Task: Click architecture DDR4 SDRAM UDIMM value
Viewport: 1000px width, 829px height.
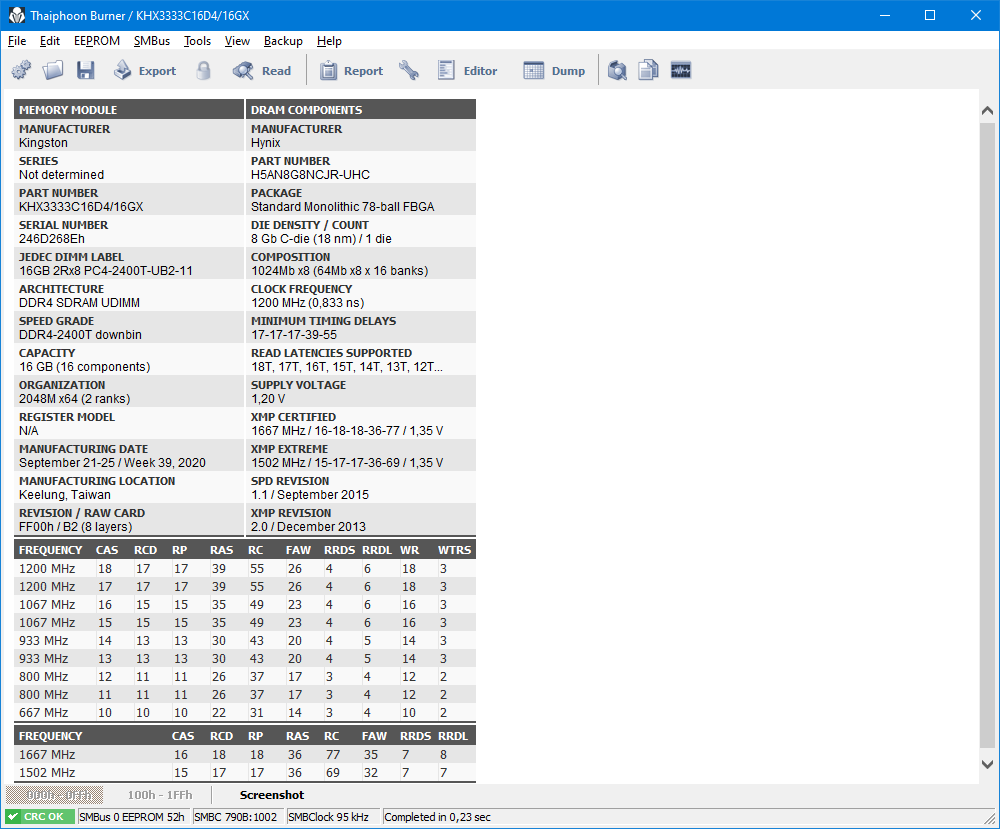Action: 79,302
